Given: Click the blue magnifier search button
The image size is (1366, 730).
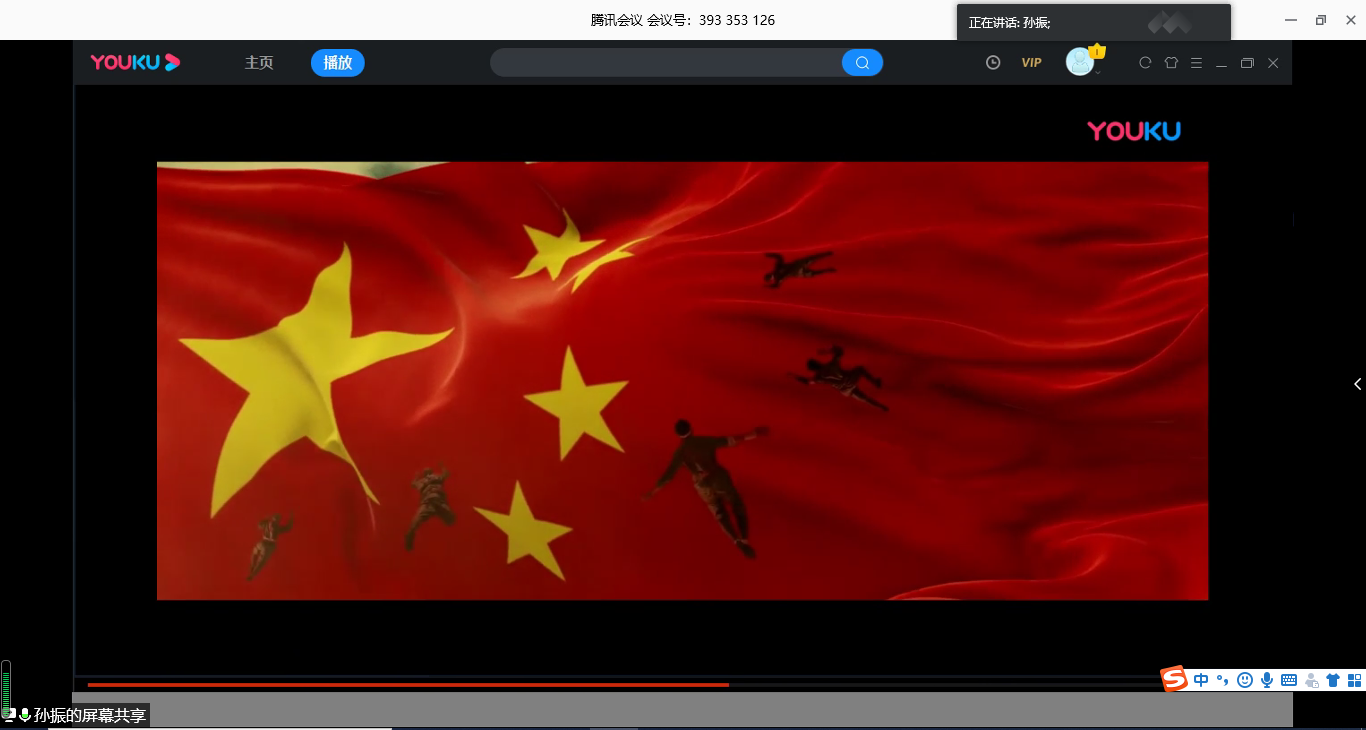Looking at the screenshot, I should coord(862,63).
